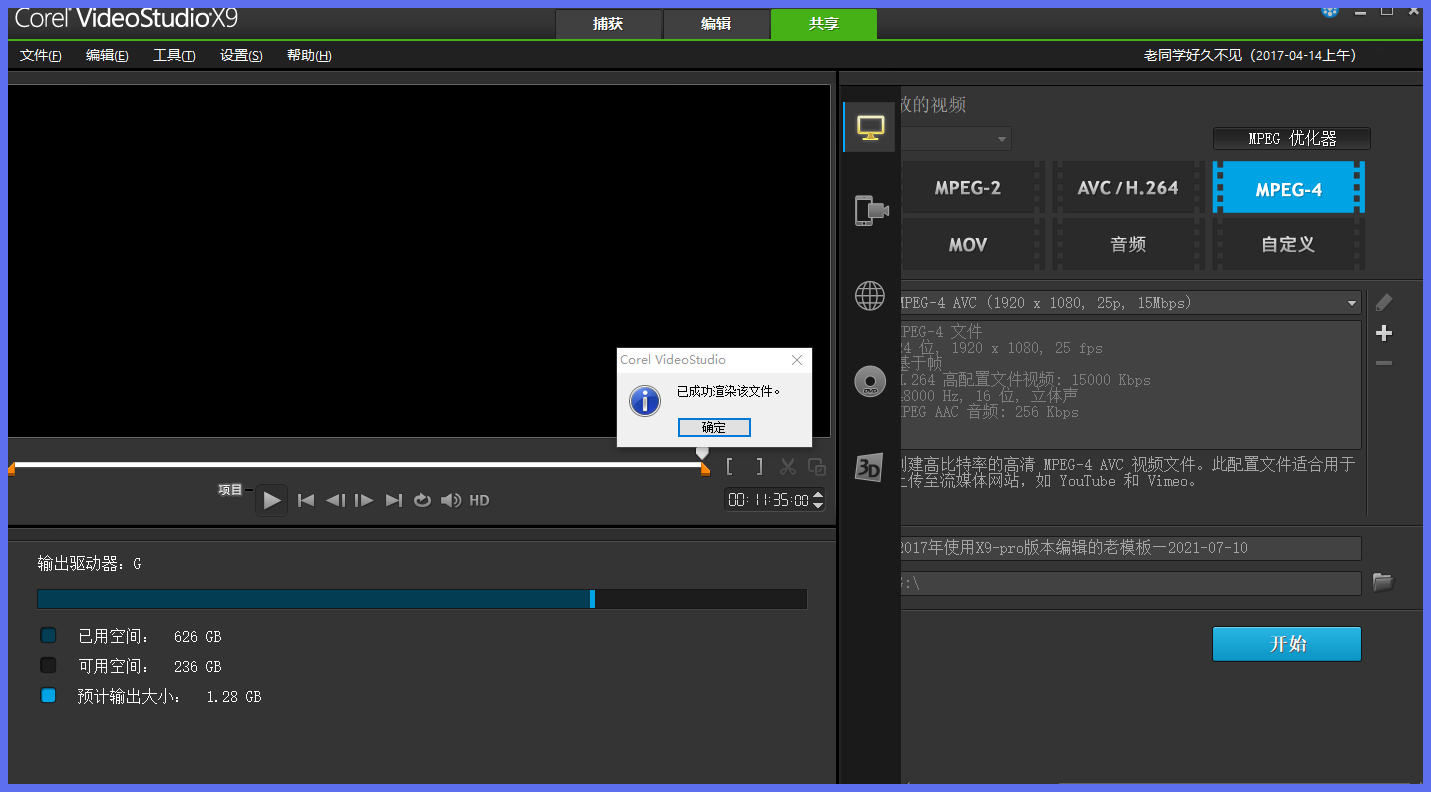Click the 项目 mode label
The image size is (1431, 792).
pos(231,490)
